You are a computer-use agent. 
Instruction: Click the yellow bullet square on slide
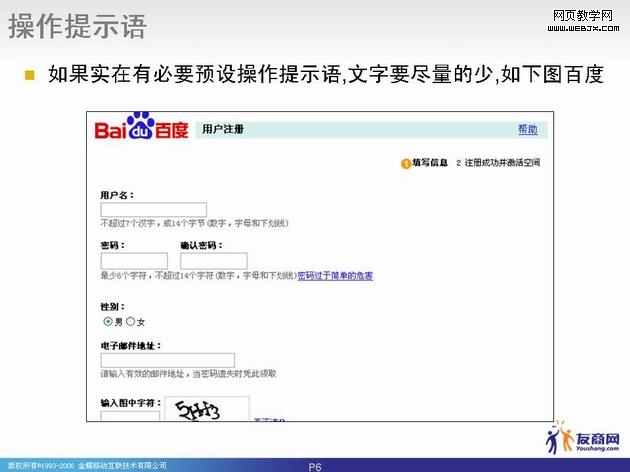click(x=30, y=75)
